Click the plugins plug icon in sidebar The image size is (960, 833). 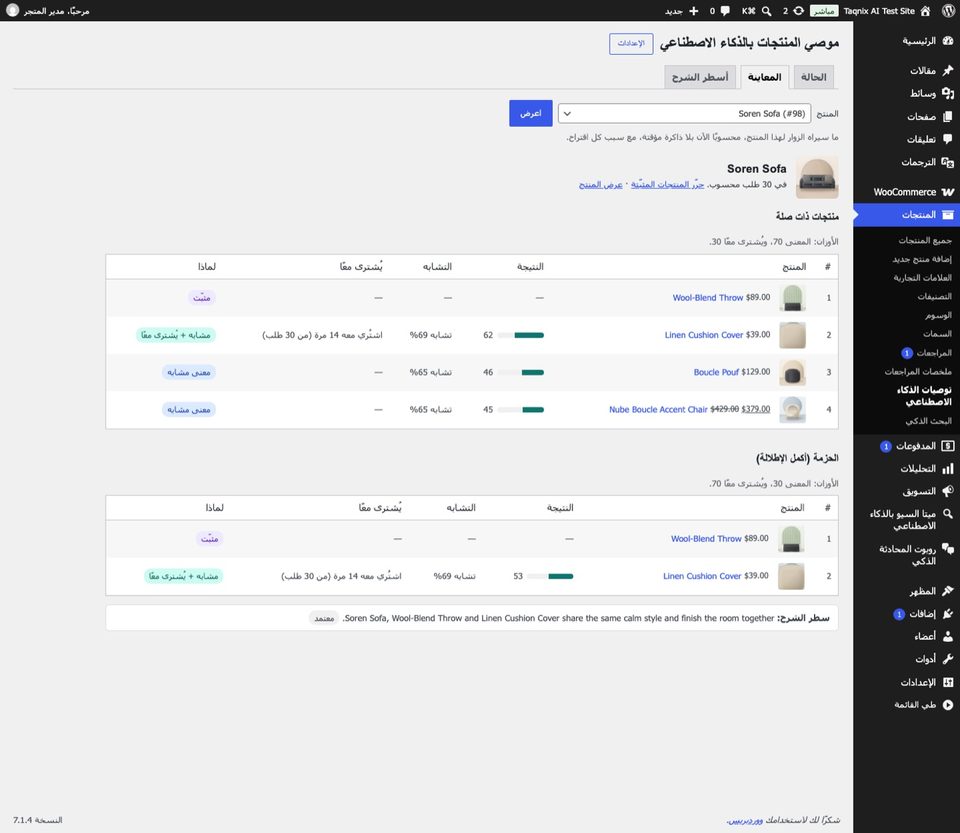[x=948, y=614]
